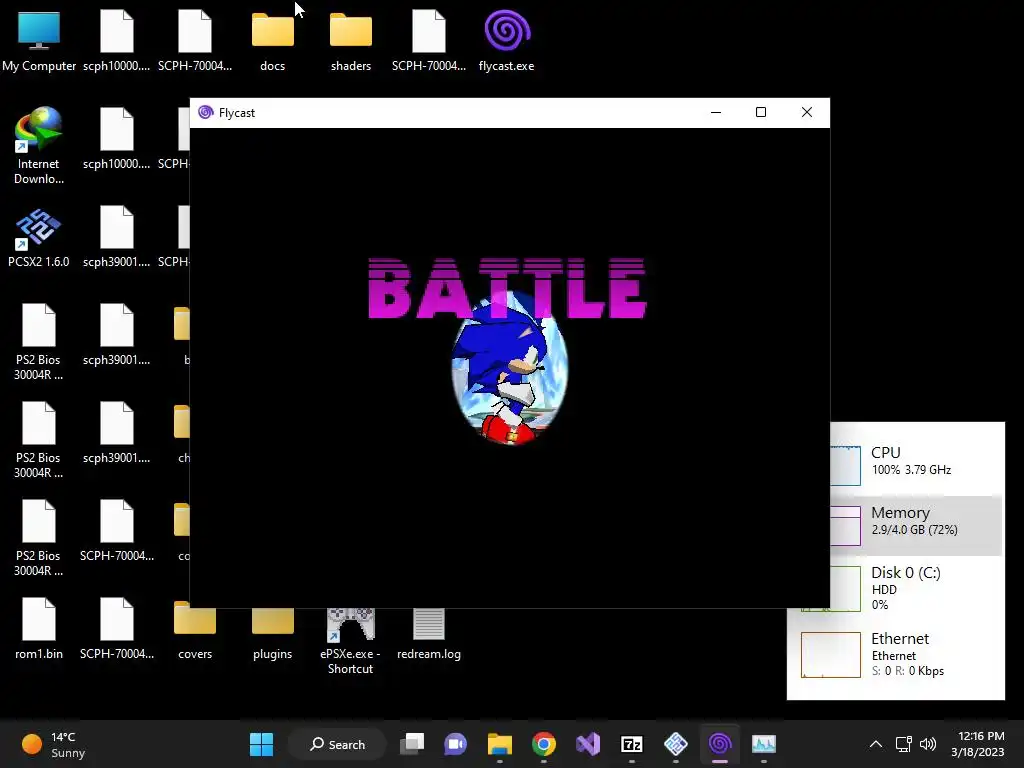
Task: Open 7-Zip taskbar icon
Action: point(632,744)
